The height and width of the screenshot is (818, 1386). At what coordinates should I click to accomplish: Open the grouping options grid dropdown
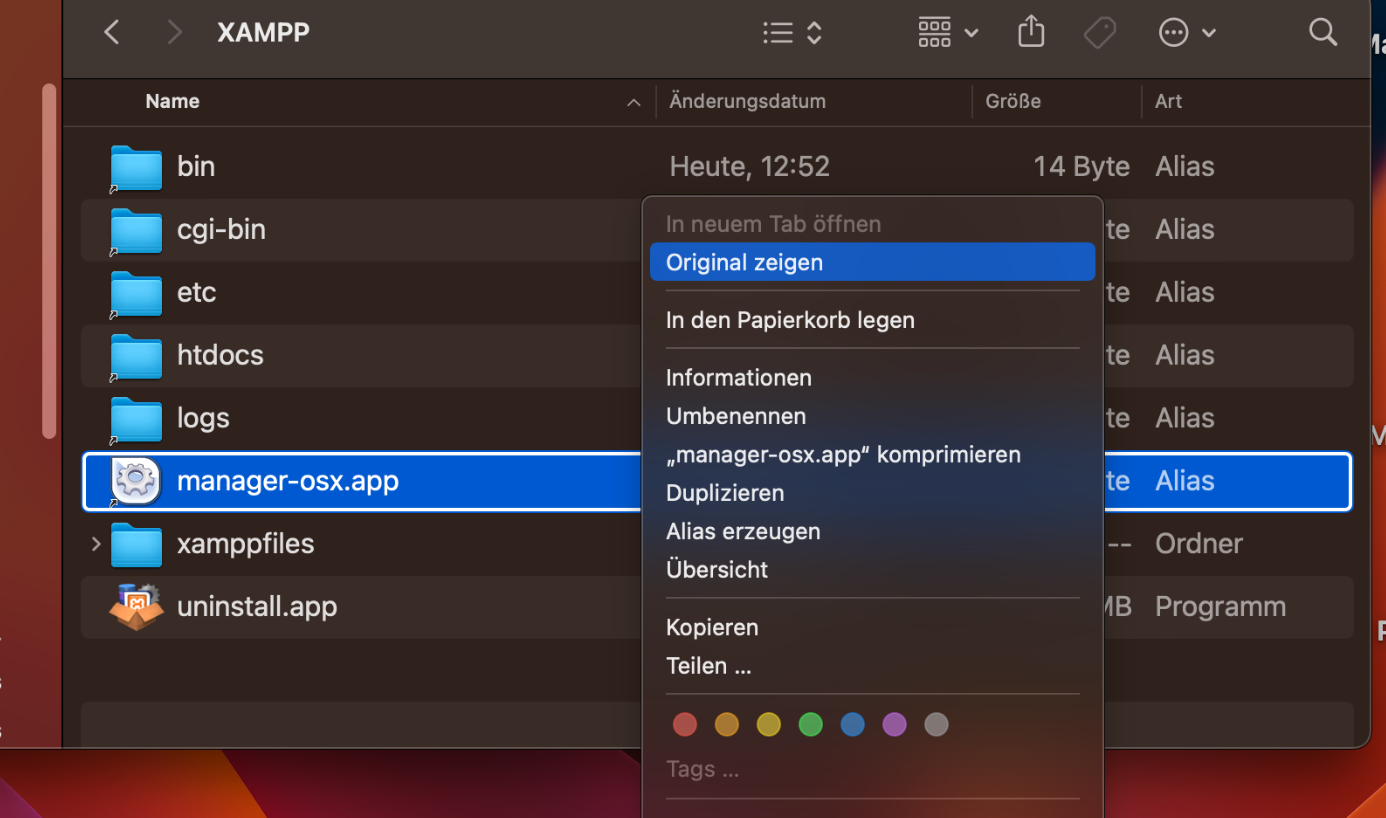point(947,33)
